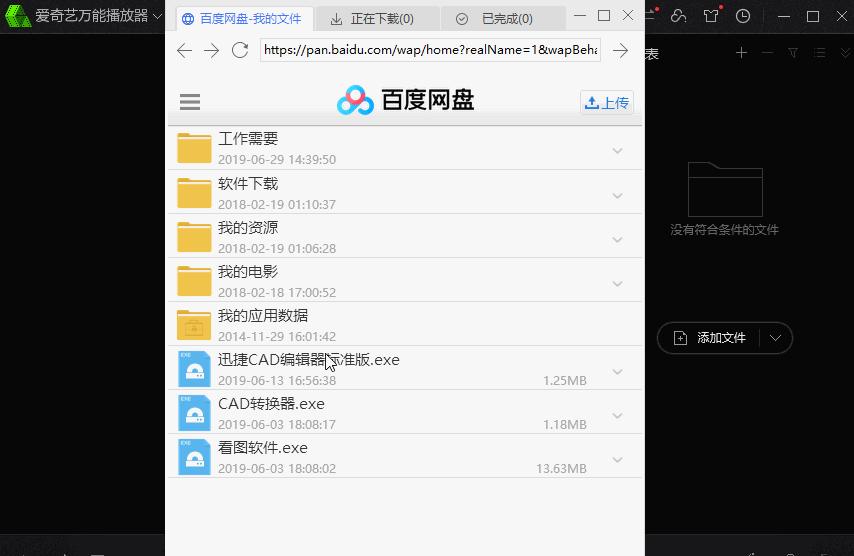Maximize the Baidu Netdisk panel window

(603, 16)
